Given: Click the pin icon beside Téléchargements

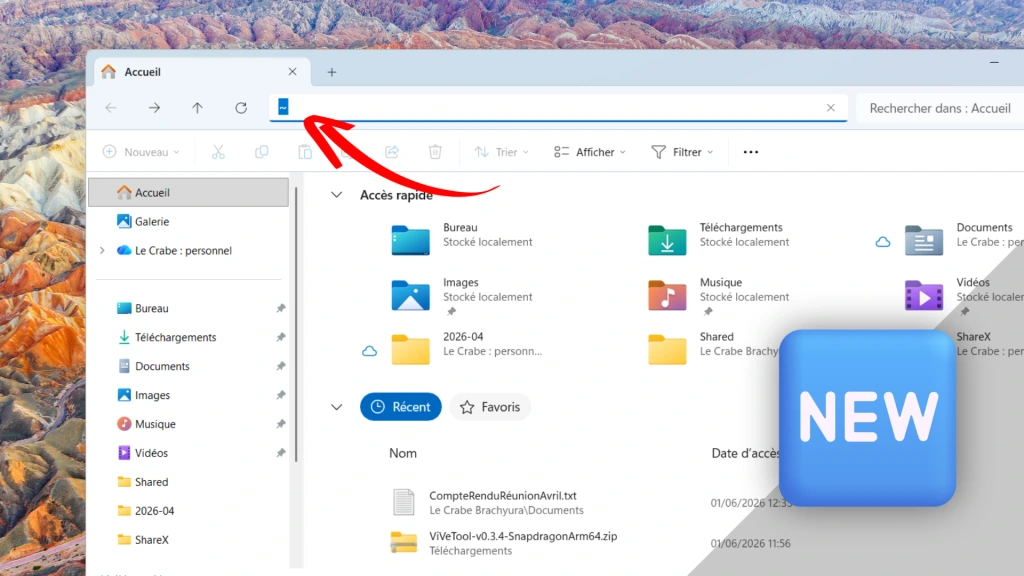Looking at the screenshot, I should pos(281,337).
